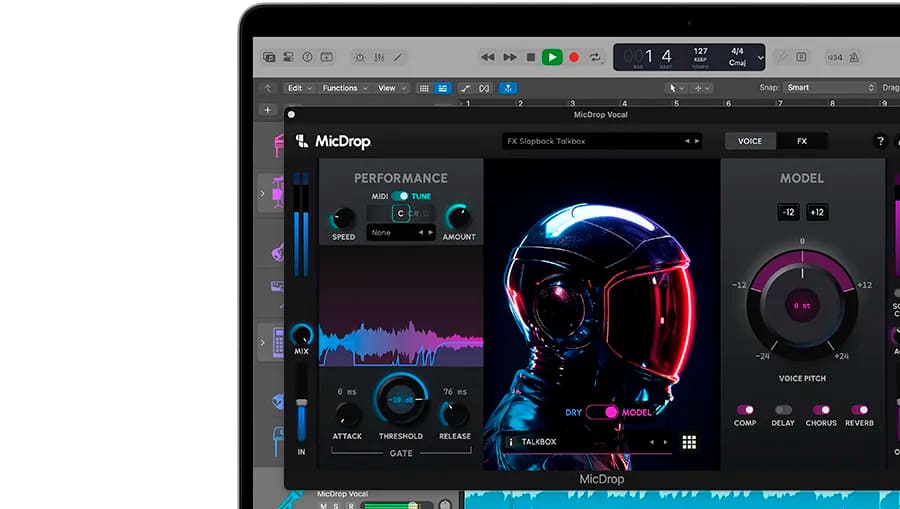Click the gate ATTACK knob

coord(347,414)
